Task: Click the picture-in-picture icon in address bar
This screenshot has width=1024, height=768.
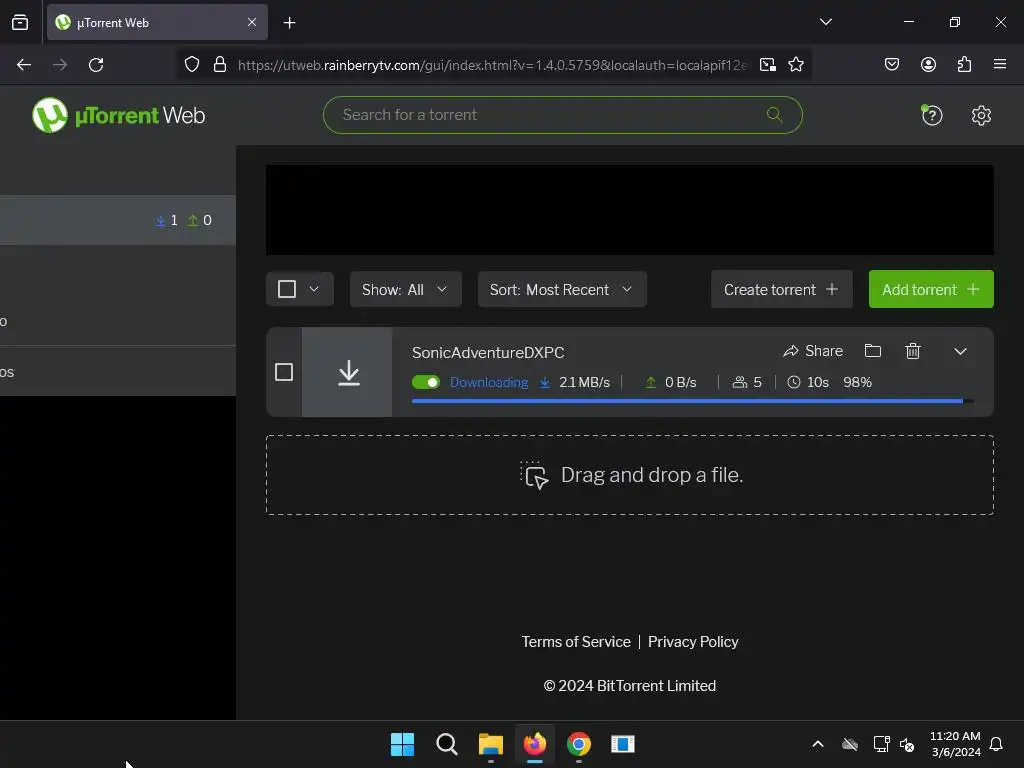Action: pos(768,65)
